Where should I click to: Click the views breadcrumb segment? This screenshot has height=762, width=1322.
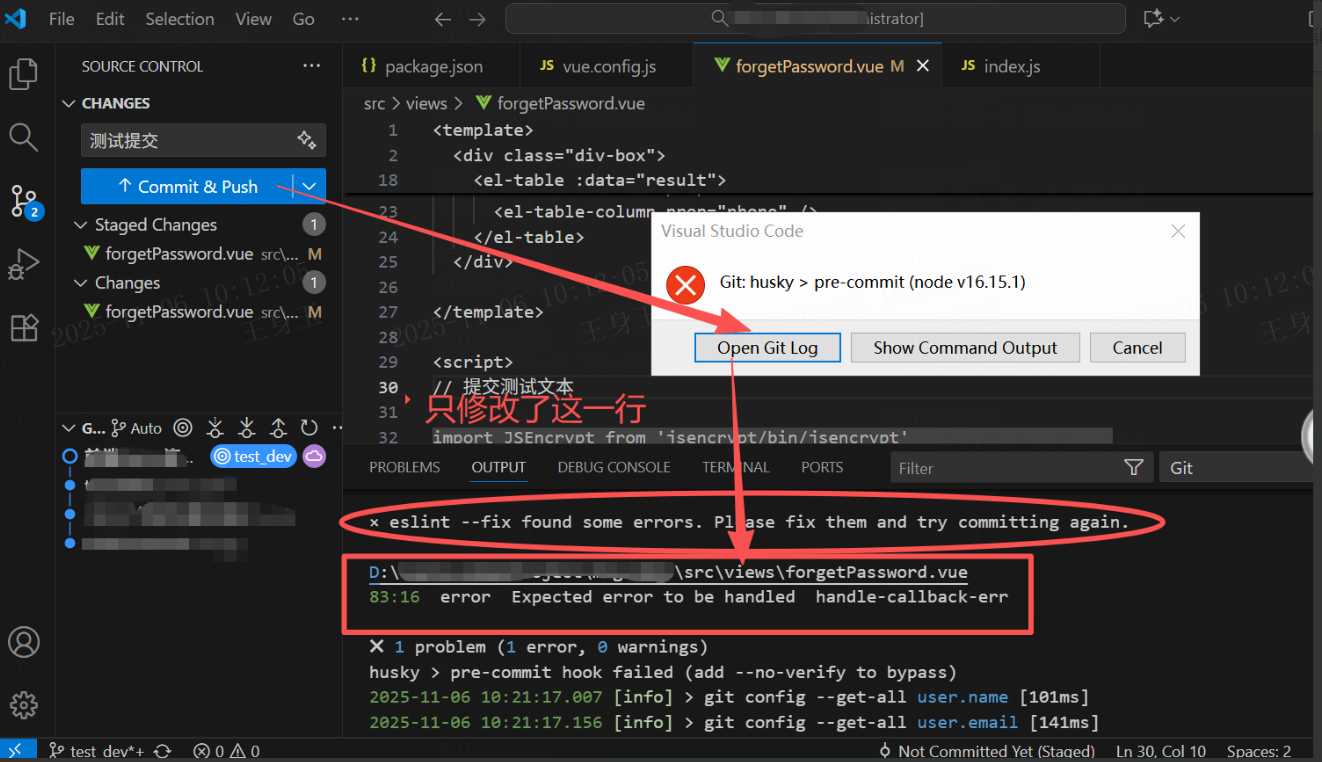[x=426, y=103]
